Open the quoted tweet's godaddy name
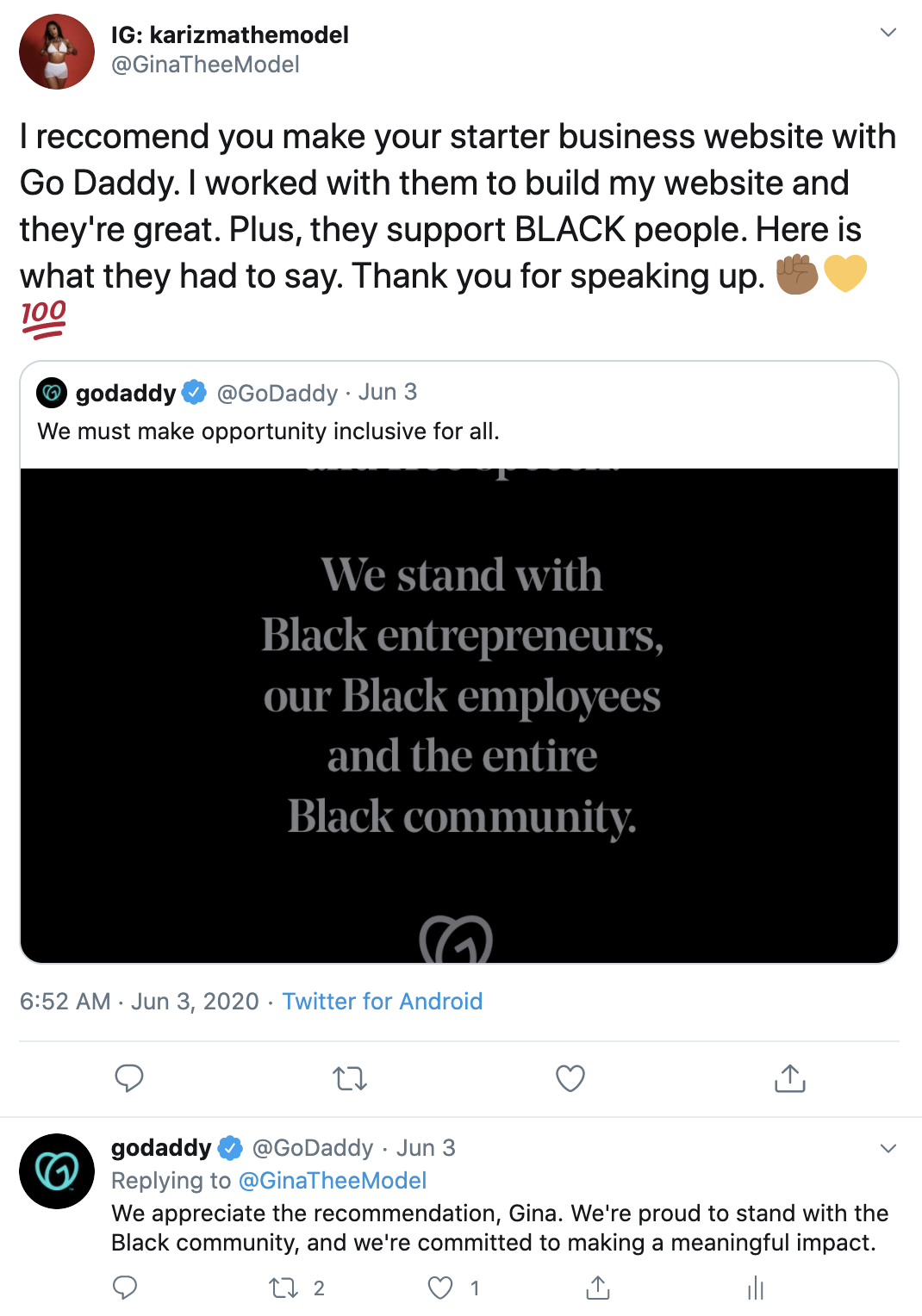The width and height of the screenshot is (922, 1316). (126, 393)
